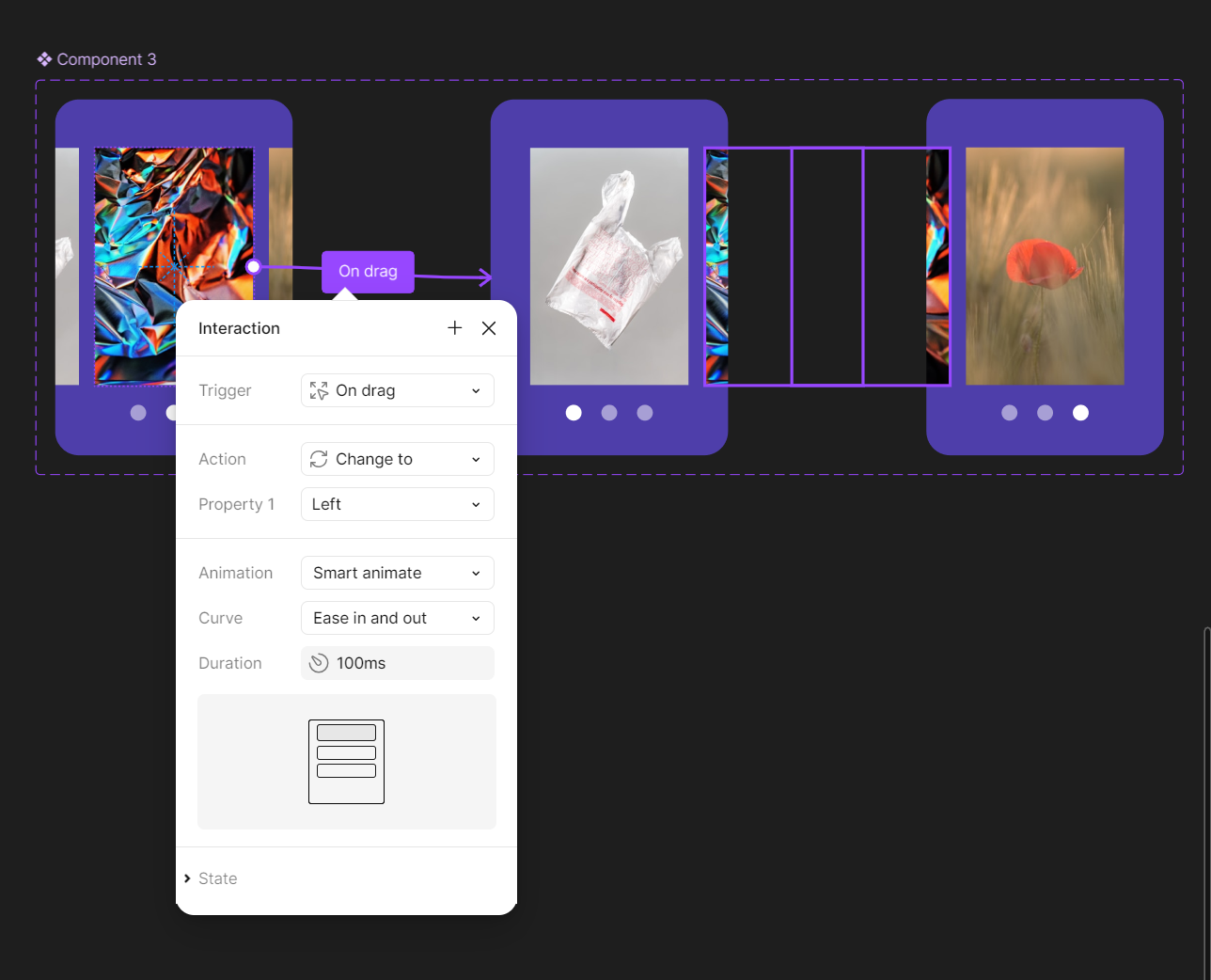Open the Property 1 dropdown showing Left
Viewport: 1211px width, 980px height.
(x=398, y=504)
